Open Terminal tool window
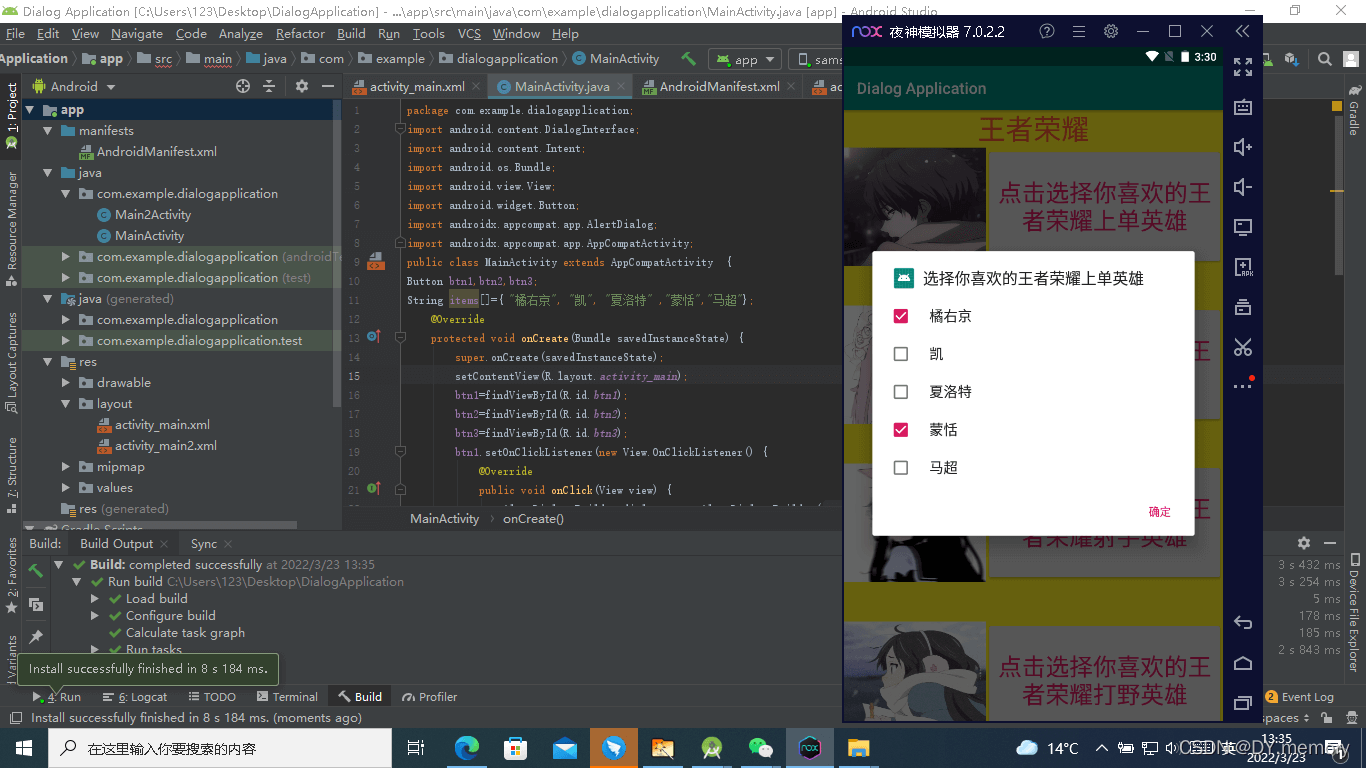Viewport: 1366px width, 768px height. coord(288,697)
